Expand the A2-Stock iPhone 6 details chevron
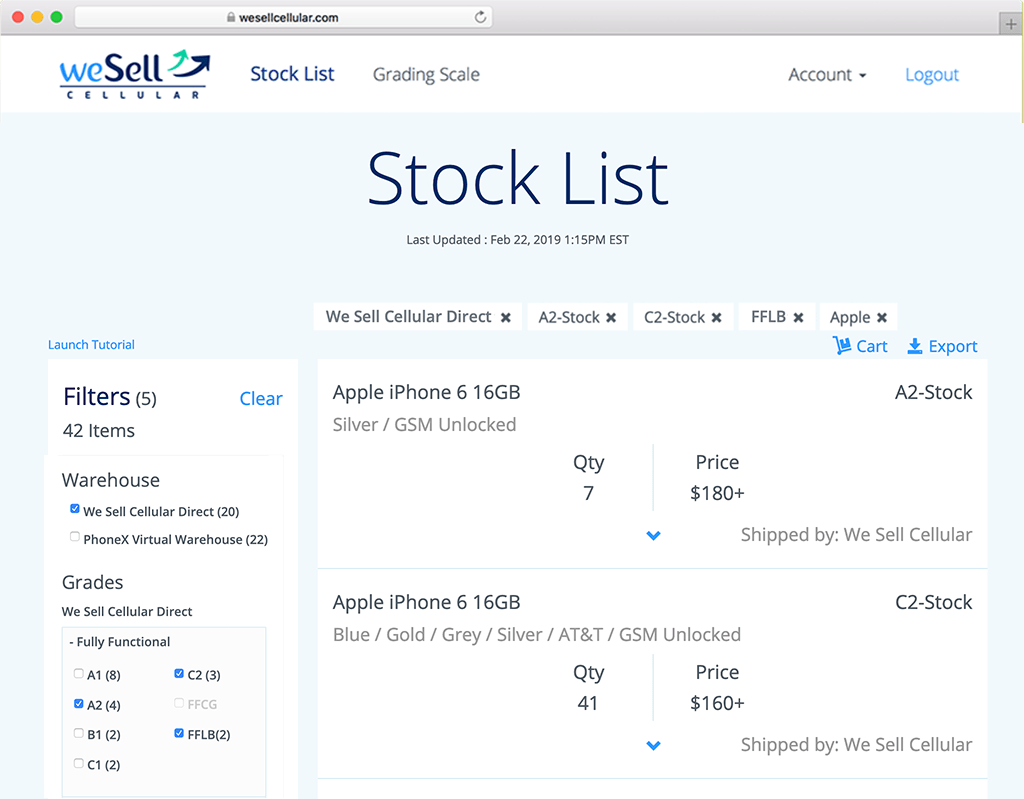 pyautogui.click(x=653, y=536)
